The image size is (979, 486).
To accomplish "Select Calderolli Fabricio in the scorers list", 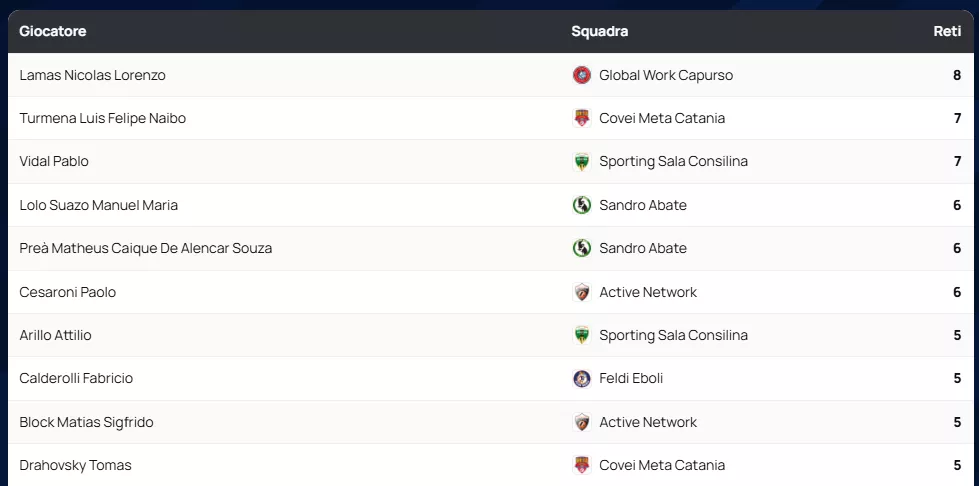I will [76, 378].
